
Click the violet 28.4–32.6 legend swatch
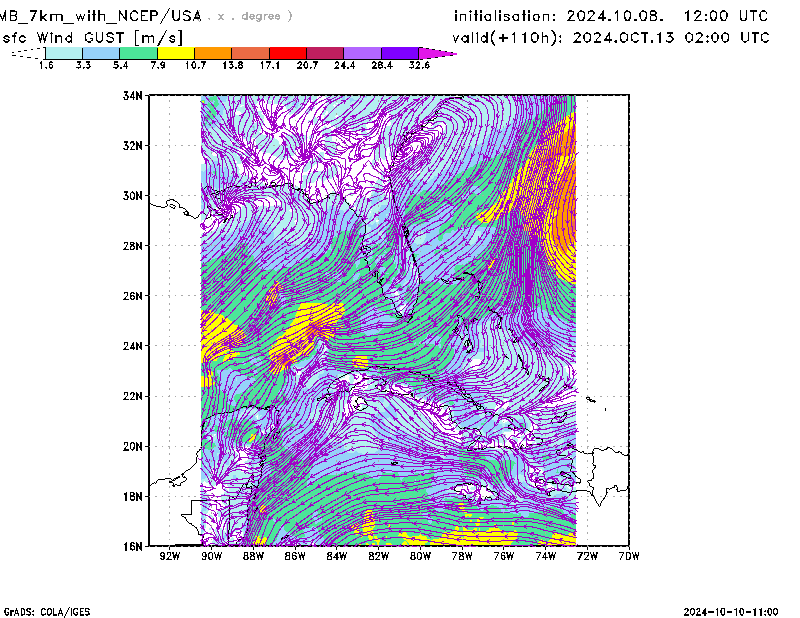point(400,53)
